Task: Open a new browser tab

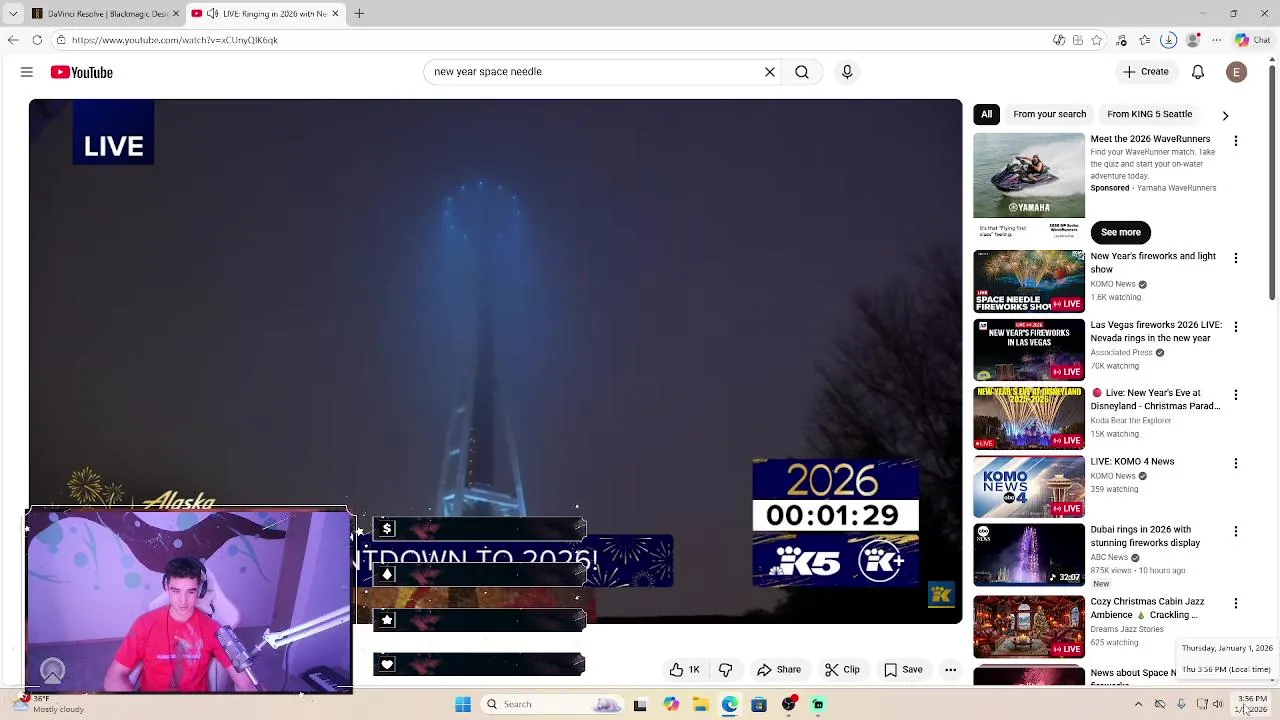Action: pos(359,13)
